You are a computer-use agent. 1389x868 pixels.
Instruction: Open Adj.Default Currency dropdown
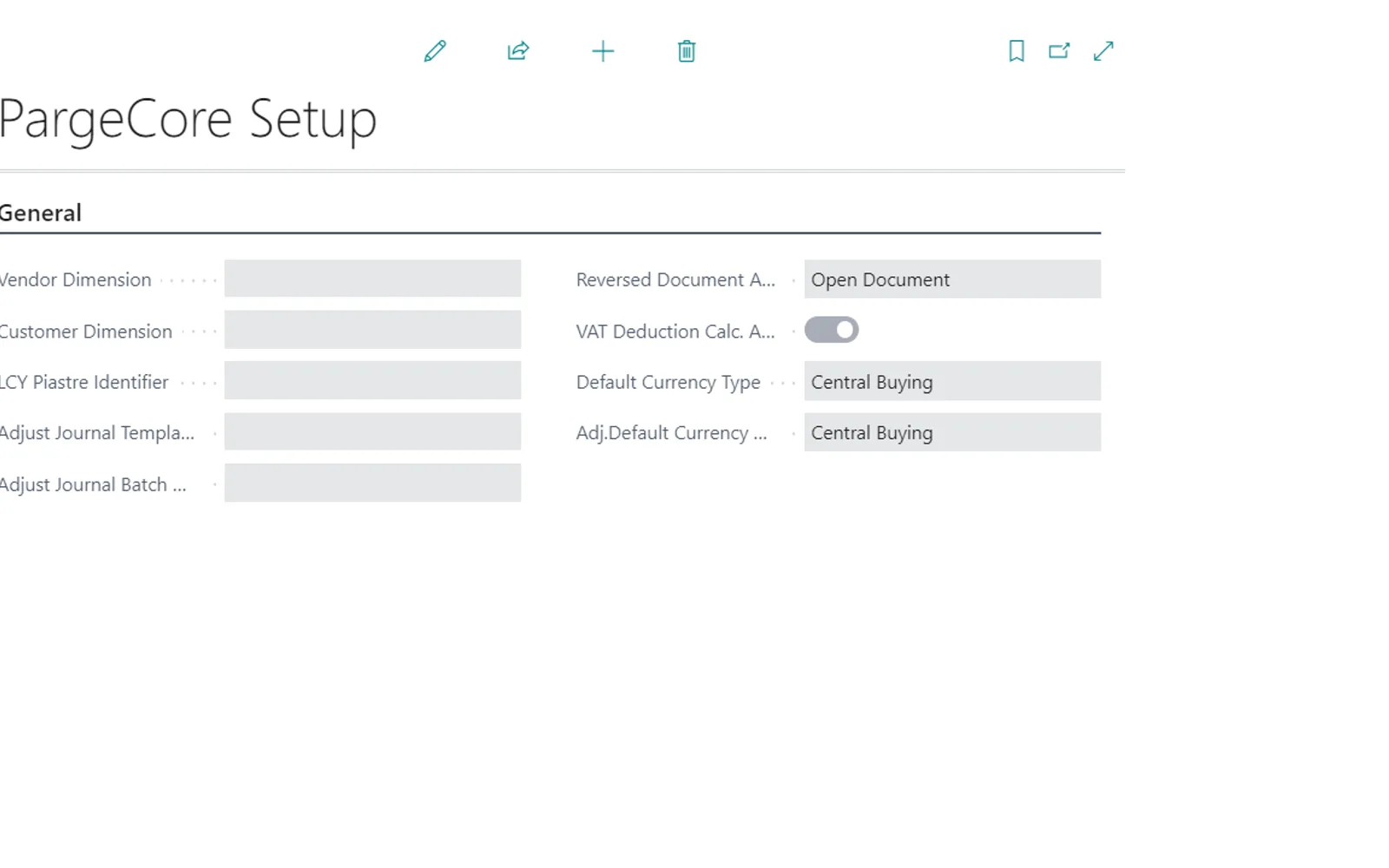pos(952,432)
